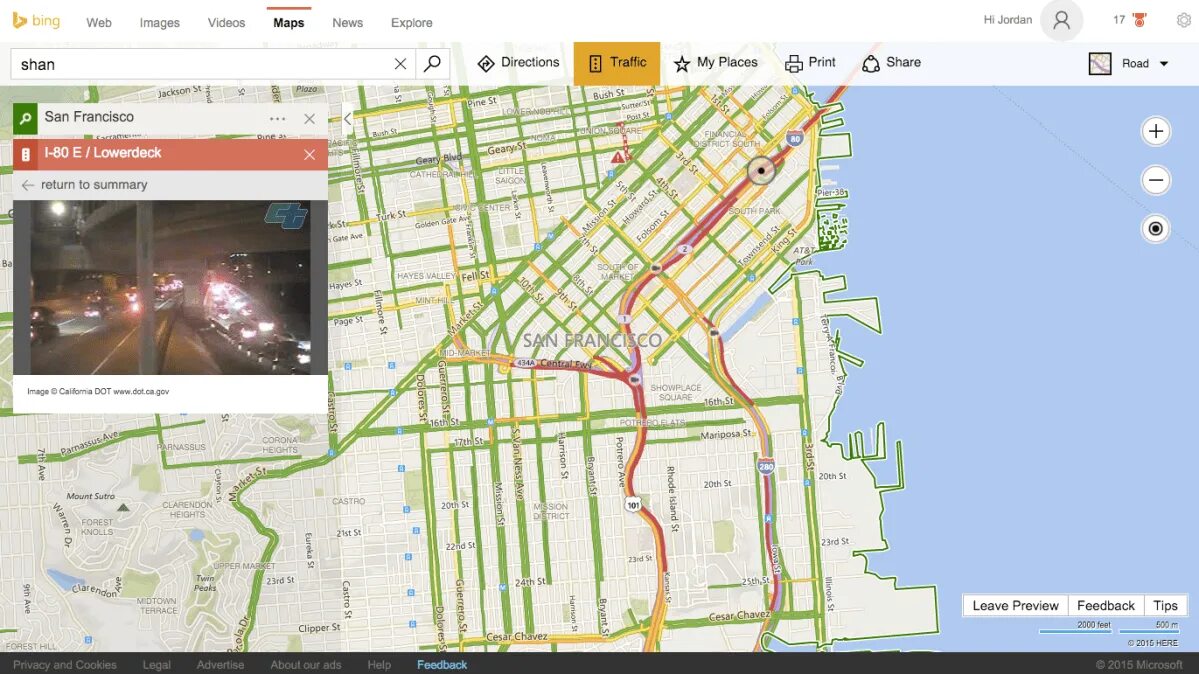This screenshot has width=1199, height=674.
Task: Click the Cesar Chavez street label at bottom
Action: [x=517, y=637]
